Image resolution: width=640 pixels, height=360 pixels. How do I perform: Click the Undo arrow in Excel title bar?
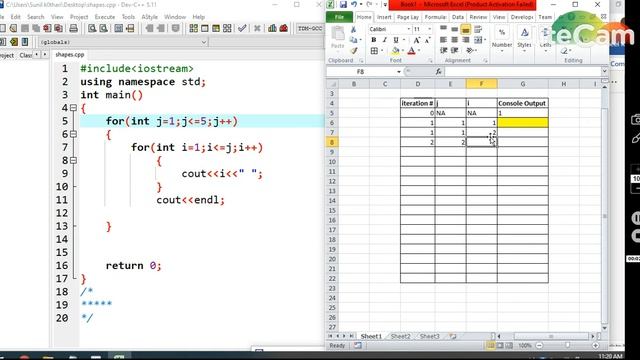pos(354,4)
